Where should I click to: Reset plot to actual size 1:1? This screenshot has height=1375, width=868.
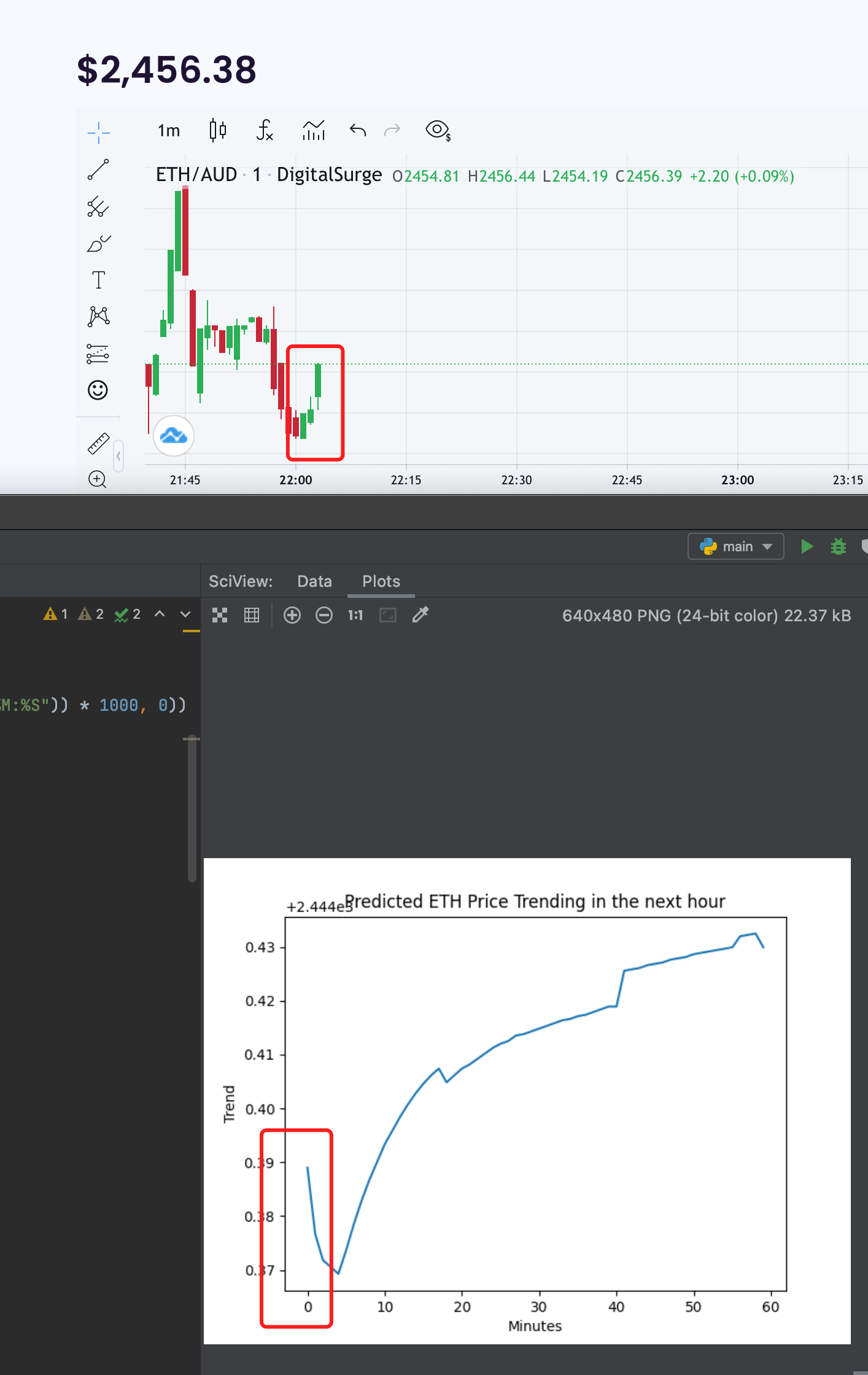355,615
